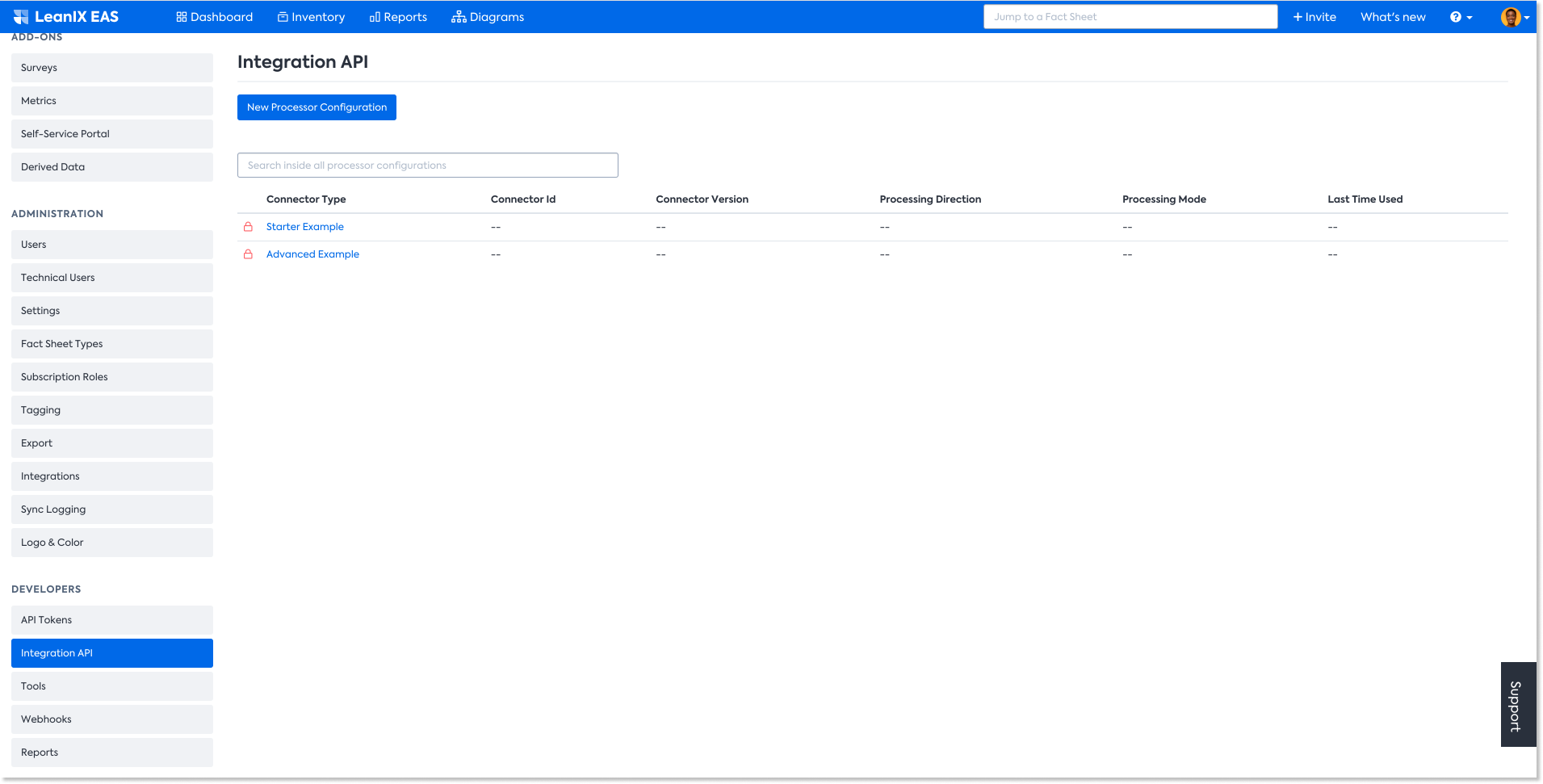
Task: Open the Advanced Example configuration
Action: [x=312, y=254]
